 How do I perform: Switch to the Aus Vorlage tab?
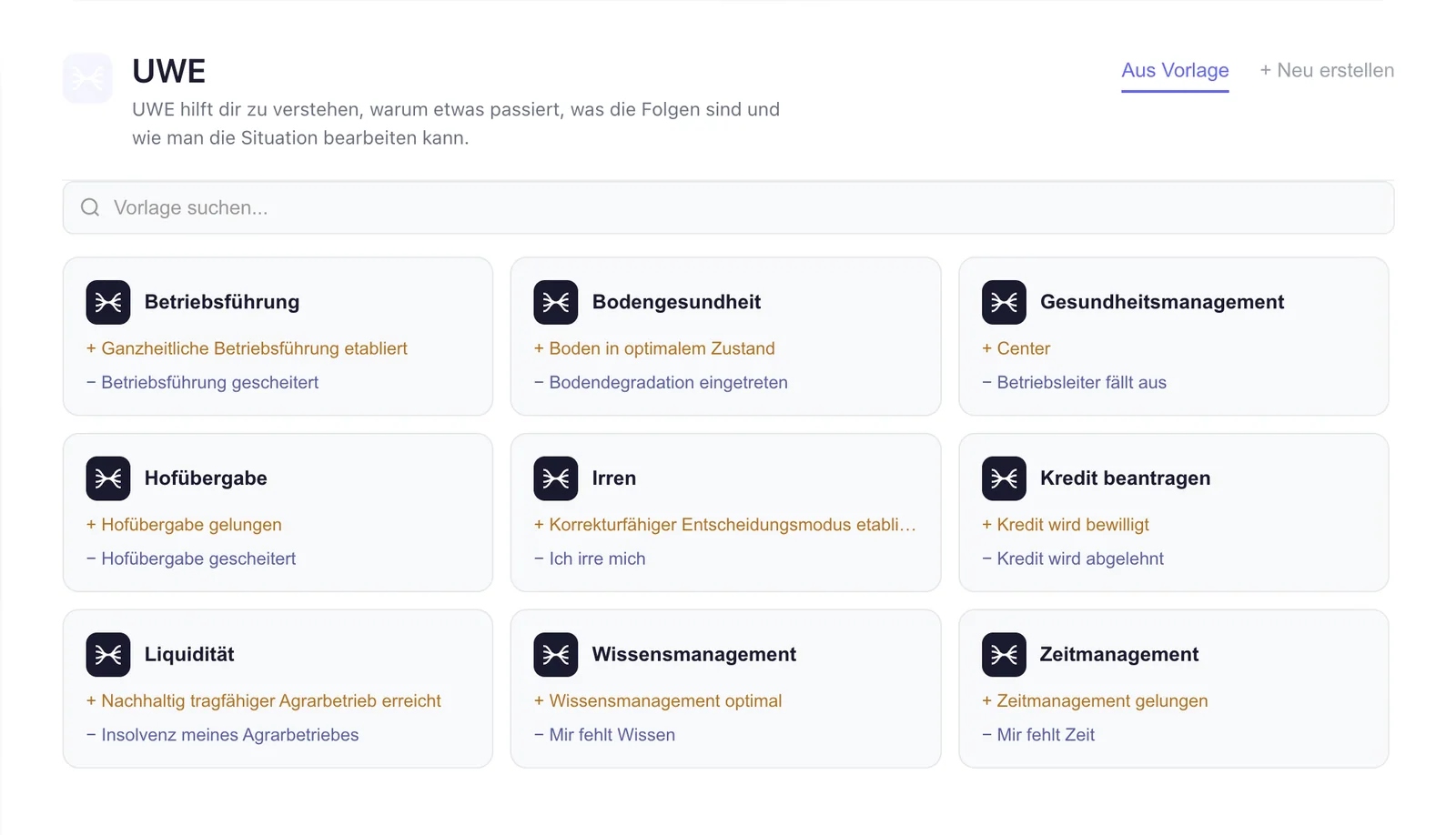[1175, 71]
